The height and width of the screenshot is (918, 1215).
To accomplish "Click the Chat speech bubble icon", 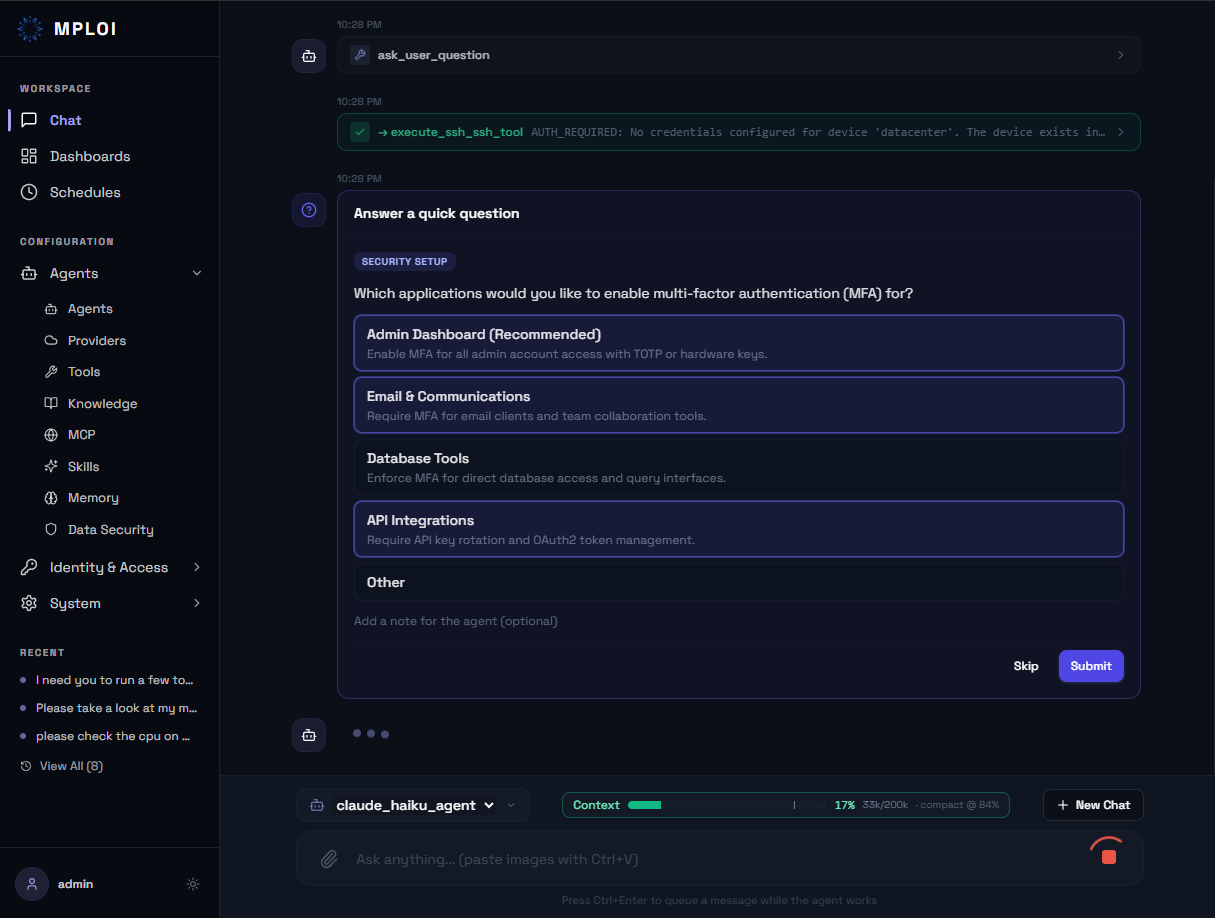I will point(29,120).
